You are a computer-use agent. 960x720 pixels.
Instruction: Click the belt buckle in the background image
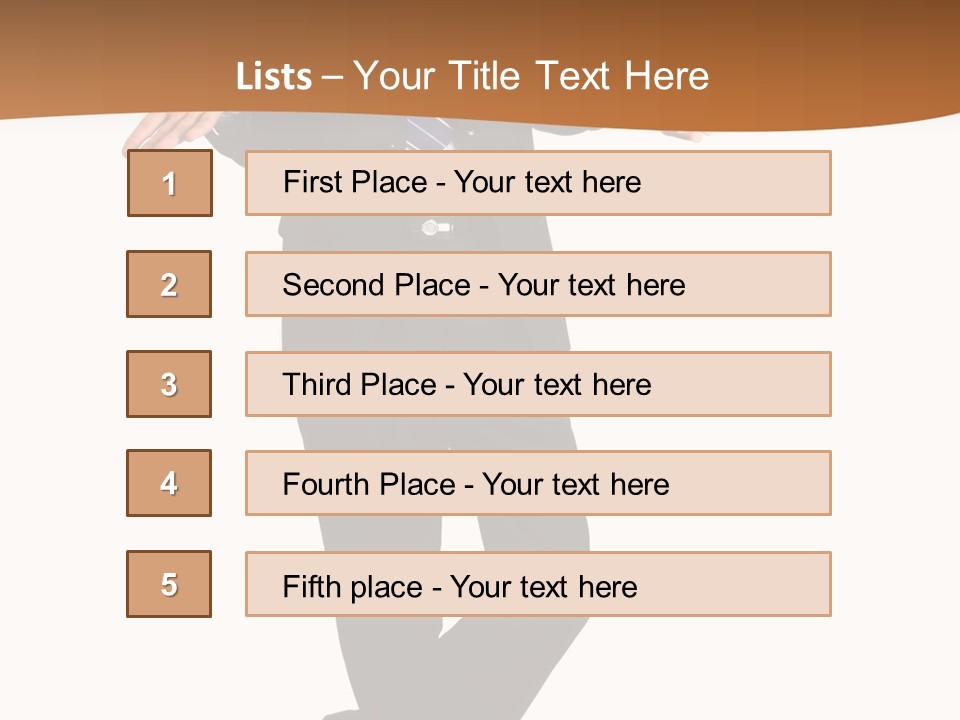coord(431,228)
